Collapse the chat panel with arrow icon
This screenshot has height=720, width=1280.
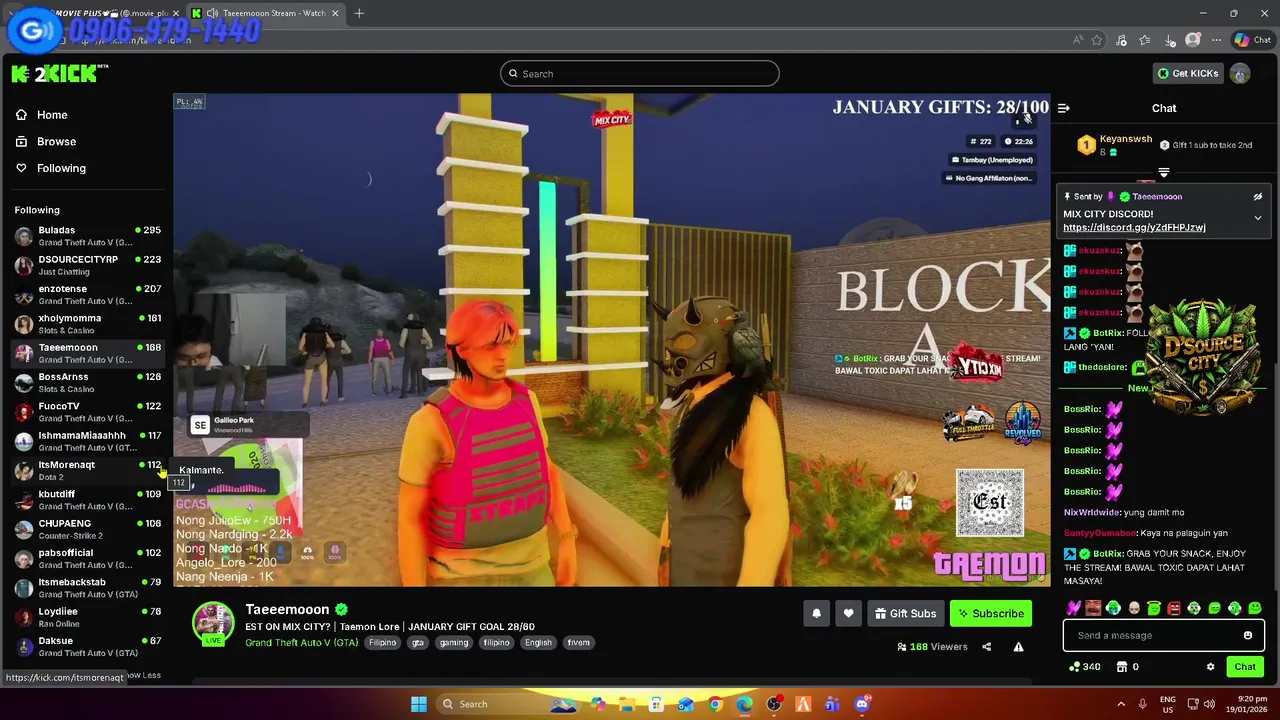[x=1064, y=108]
